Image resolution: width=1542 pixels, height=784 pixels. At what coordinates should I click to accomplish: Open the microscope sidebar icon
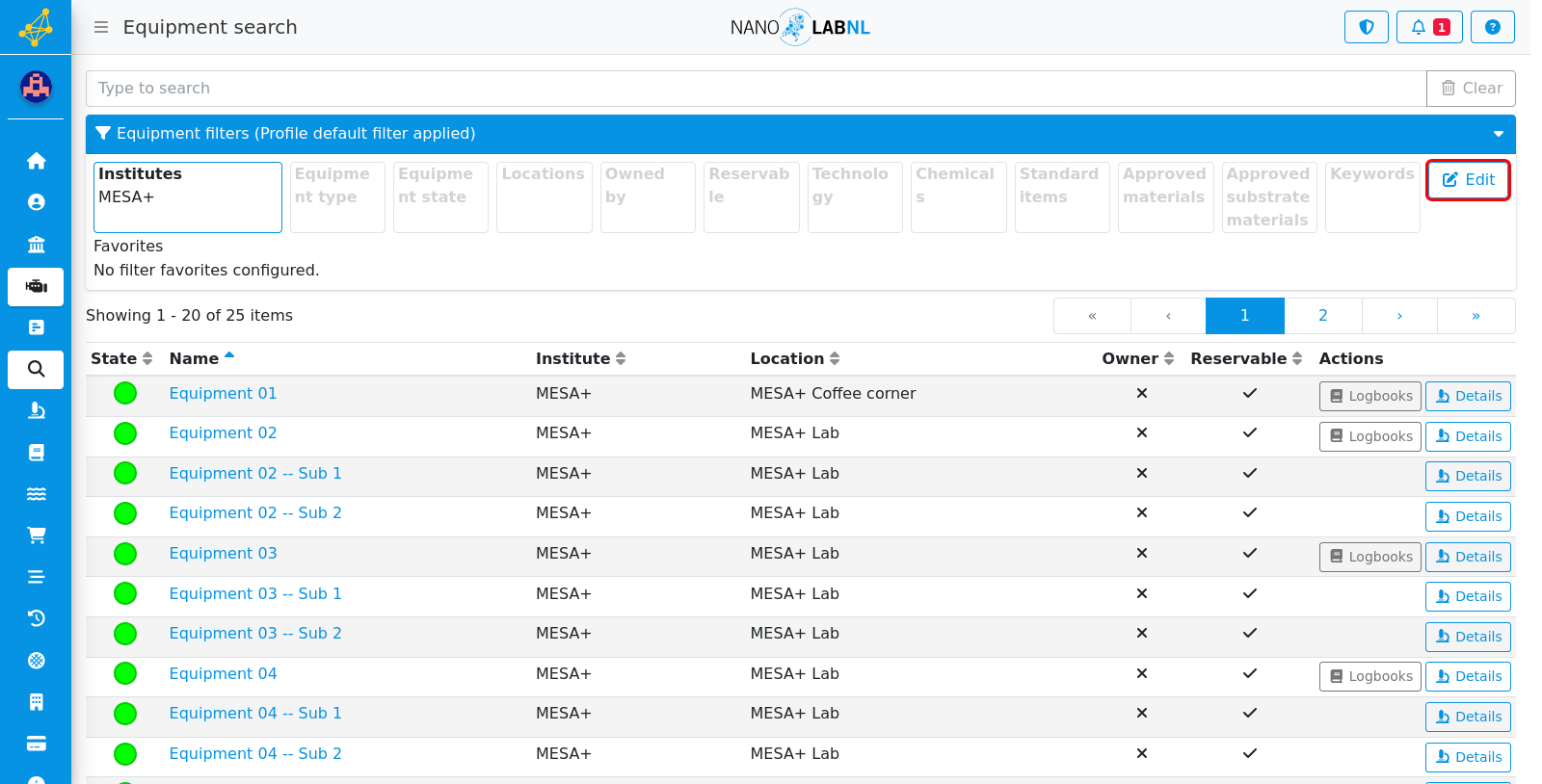[x=37, y=411]
